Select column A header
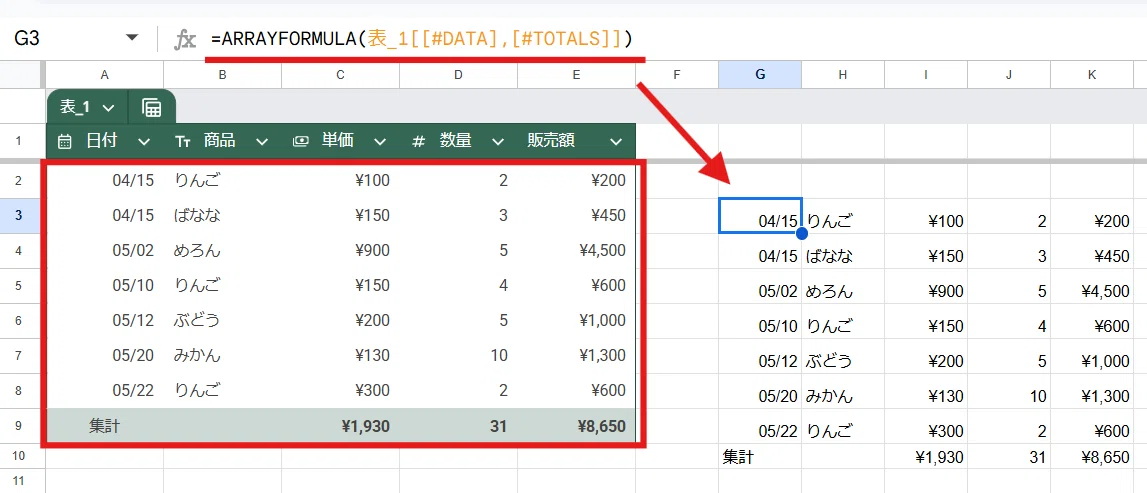This screenshot has width=1147, height=493. 105,74
